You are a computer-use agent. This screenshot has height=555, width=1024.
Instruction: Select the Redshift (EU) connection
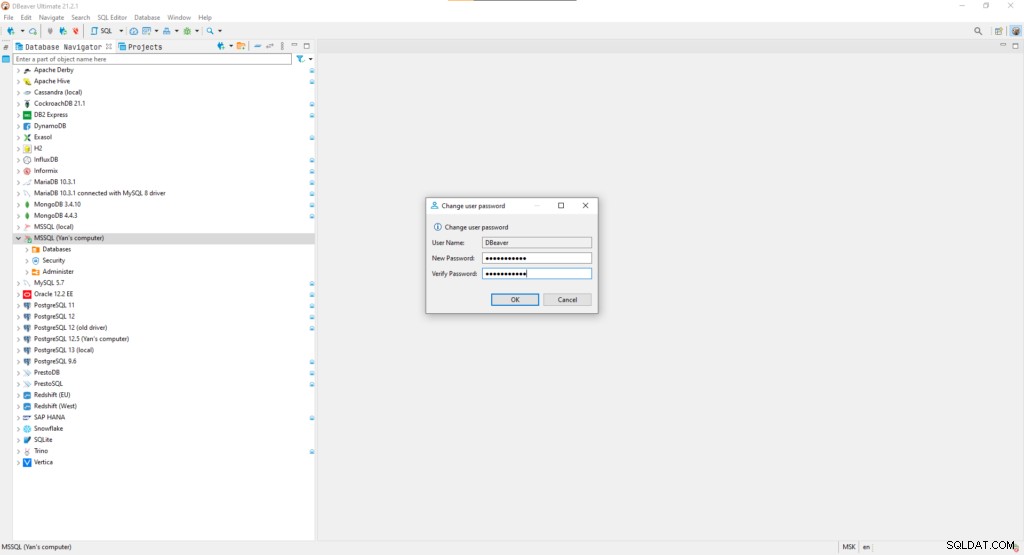pos(52,395)
